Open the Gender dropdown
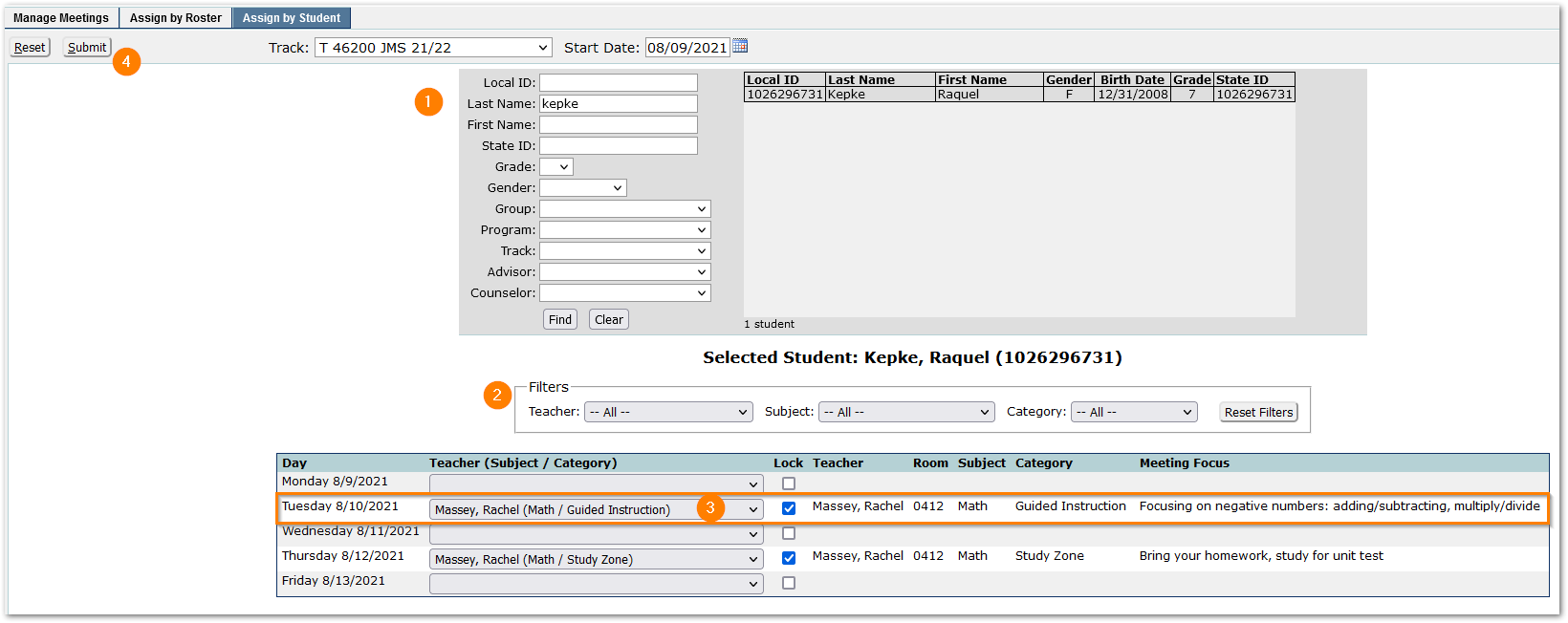1568x623 pixels. [583, 188]
